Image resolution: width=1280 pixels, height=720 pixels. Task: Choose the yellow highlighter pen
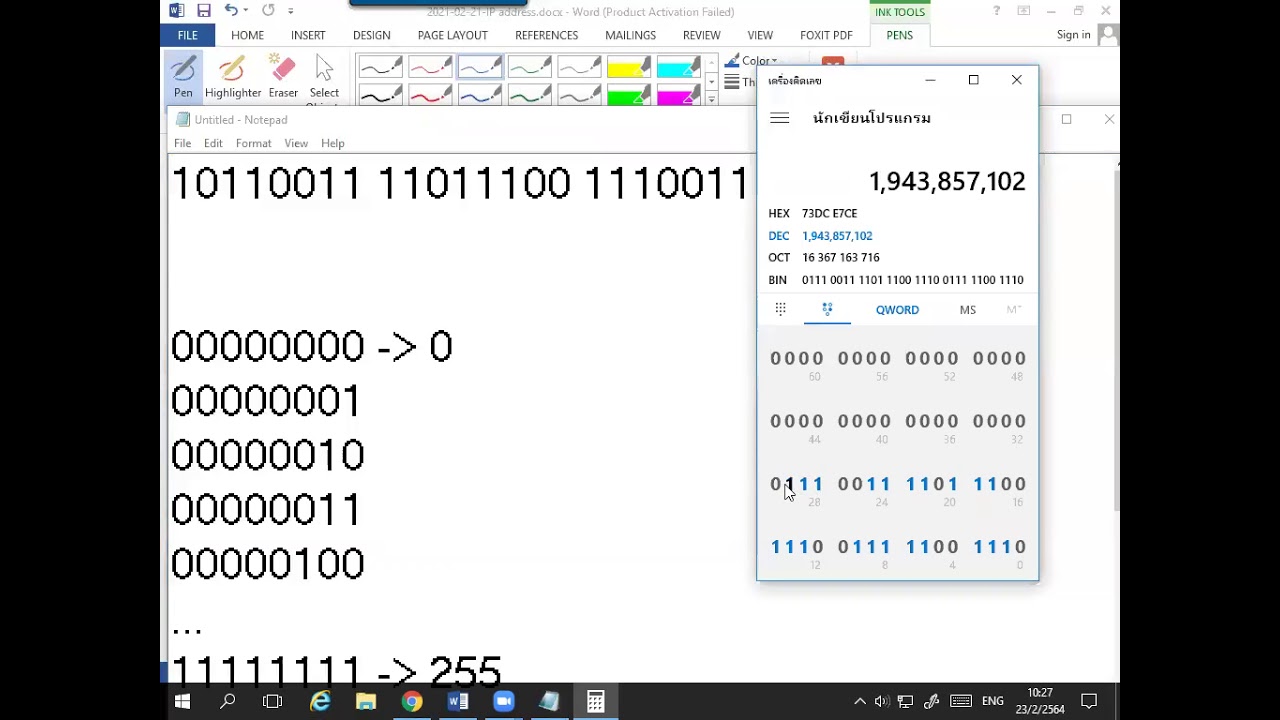click(x=629, y=67)
